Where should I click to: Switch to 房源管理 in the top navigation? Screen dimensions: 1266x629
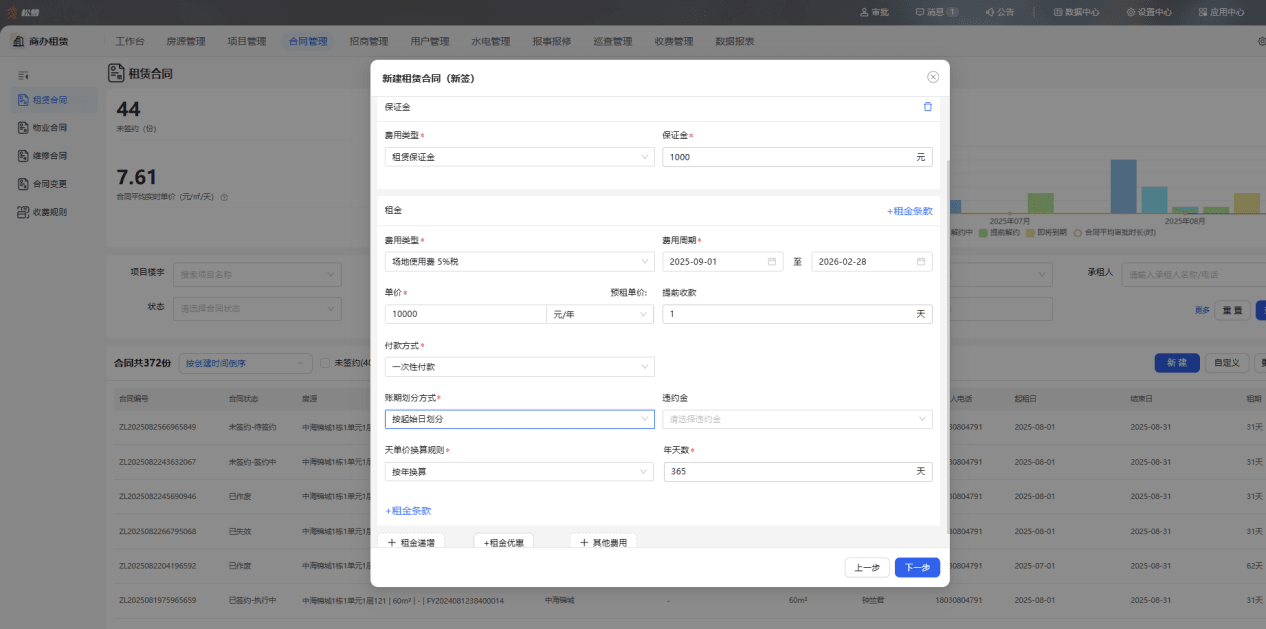point(185,41)
